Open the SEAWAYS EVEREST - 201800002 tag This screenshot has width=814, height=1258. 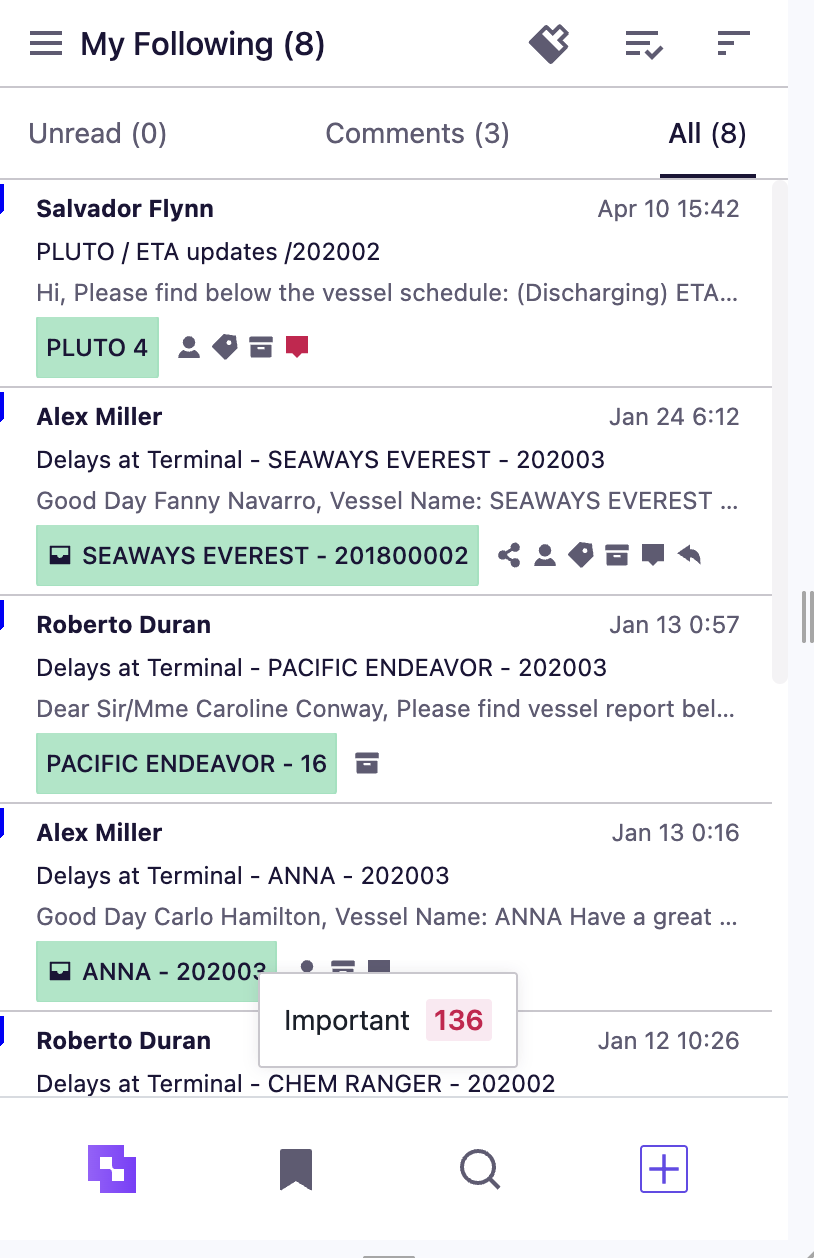click(257, 555)
